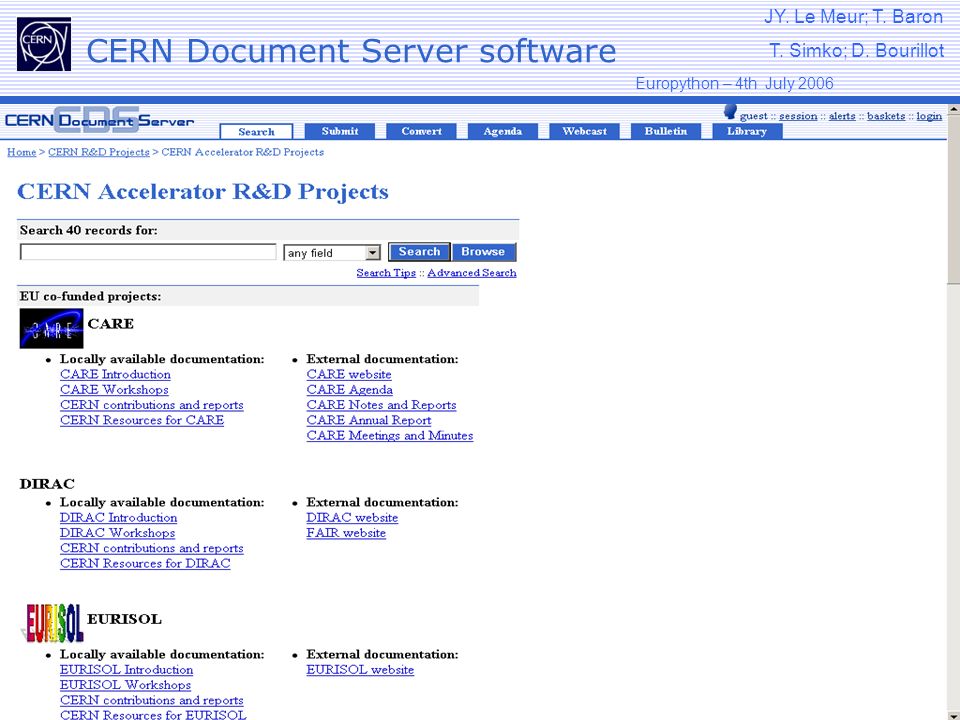The width and height of the screenshot is (960, 720).
Task: Switch to the Submit tab
Action: [x=340, y=131]
